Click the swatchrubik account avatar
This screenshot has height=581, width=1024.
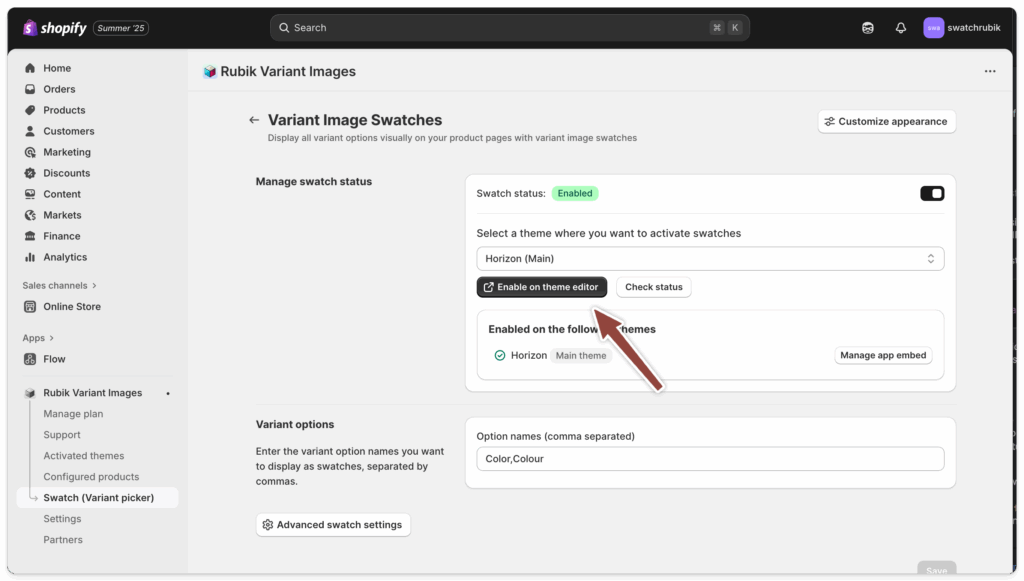[x=933, y=28]
